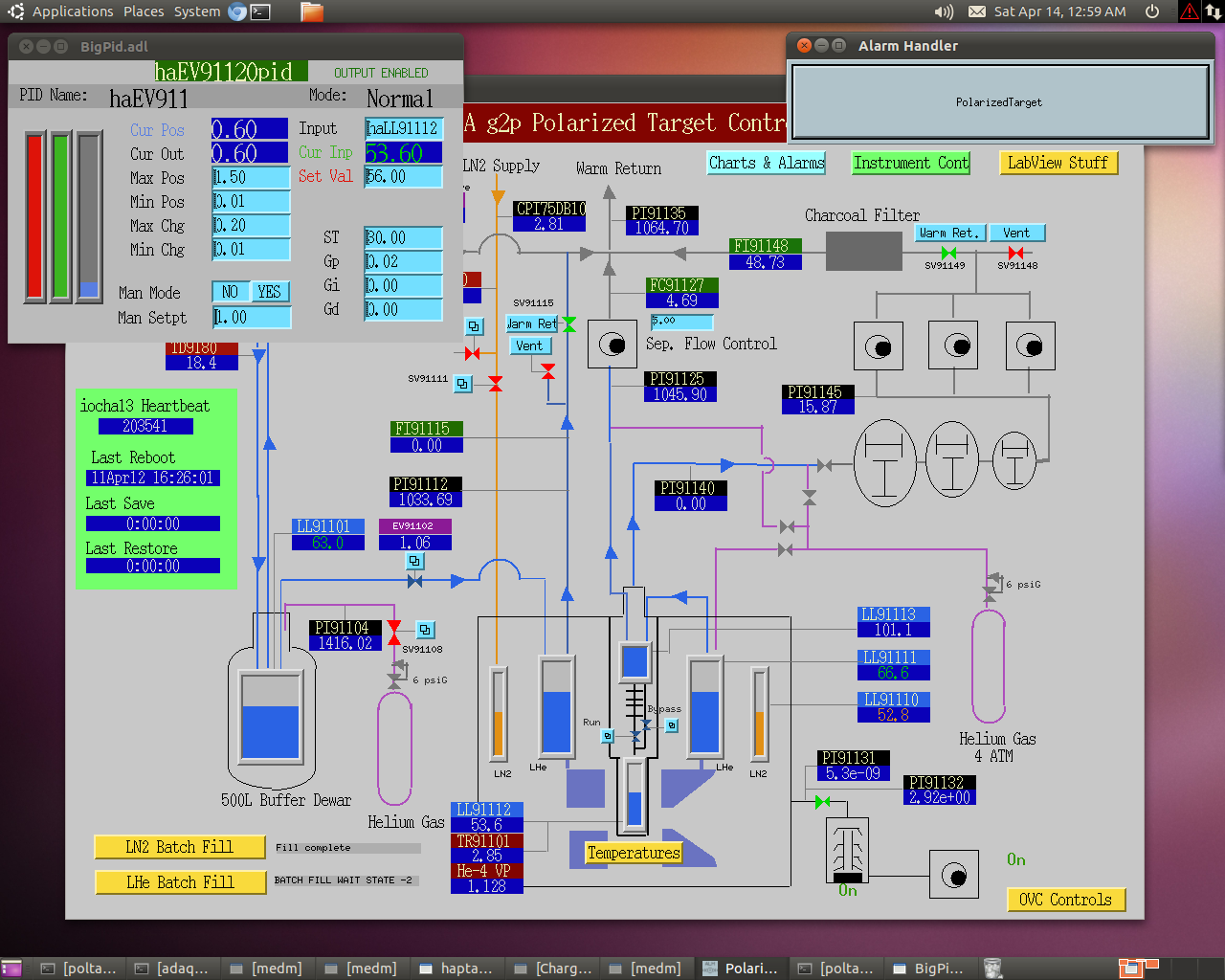The height and width of the screenshot is (980, 1225).
Task: Click the blue EV91102 valve symbol
Action: pyautogui.click(x=414, y=581)
